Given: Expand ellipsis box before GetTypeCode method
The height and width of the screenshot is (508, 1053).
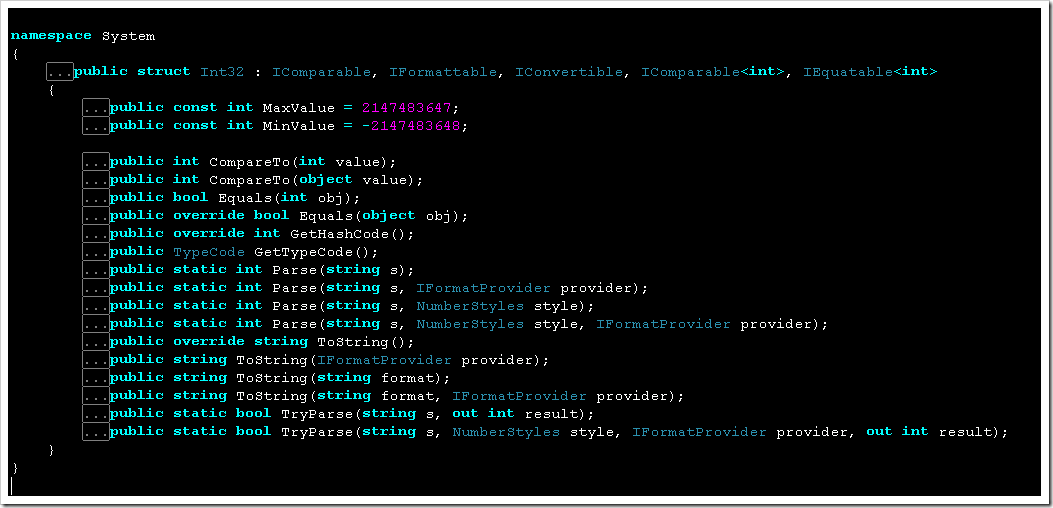Looking at the screenshot, I should point(96,252).
